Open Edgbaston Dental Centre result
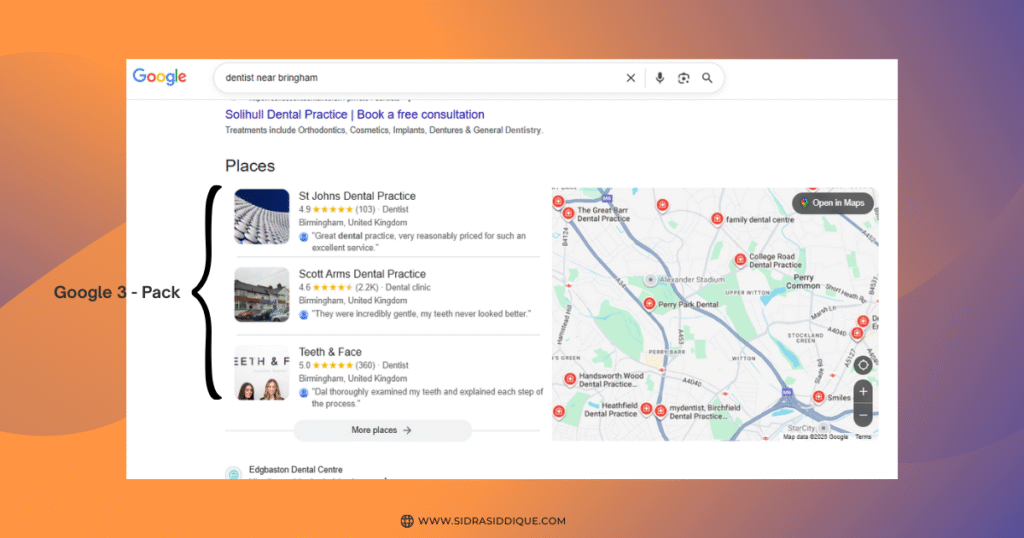The width and height of the screenshot is (1024, 538). tap(295, 469)
